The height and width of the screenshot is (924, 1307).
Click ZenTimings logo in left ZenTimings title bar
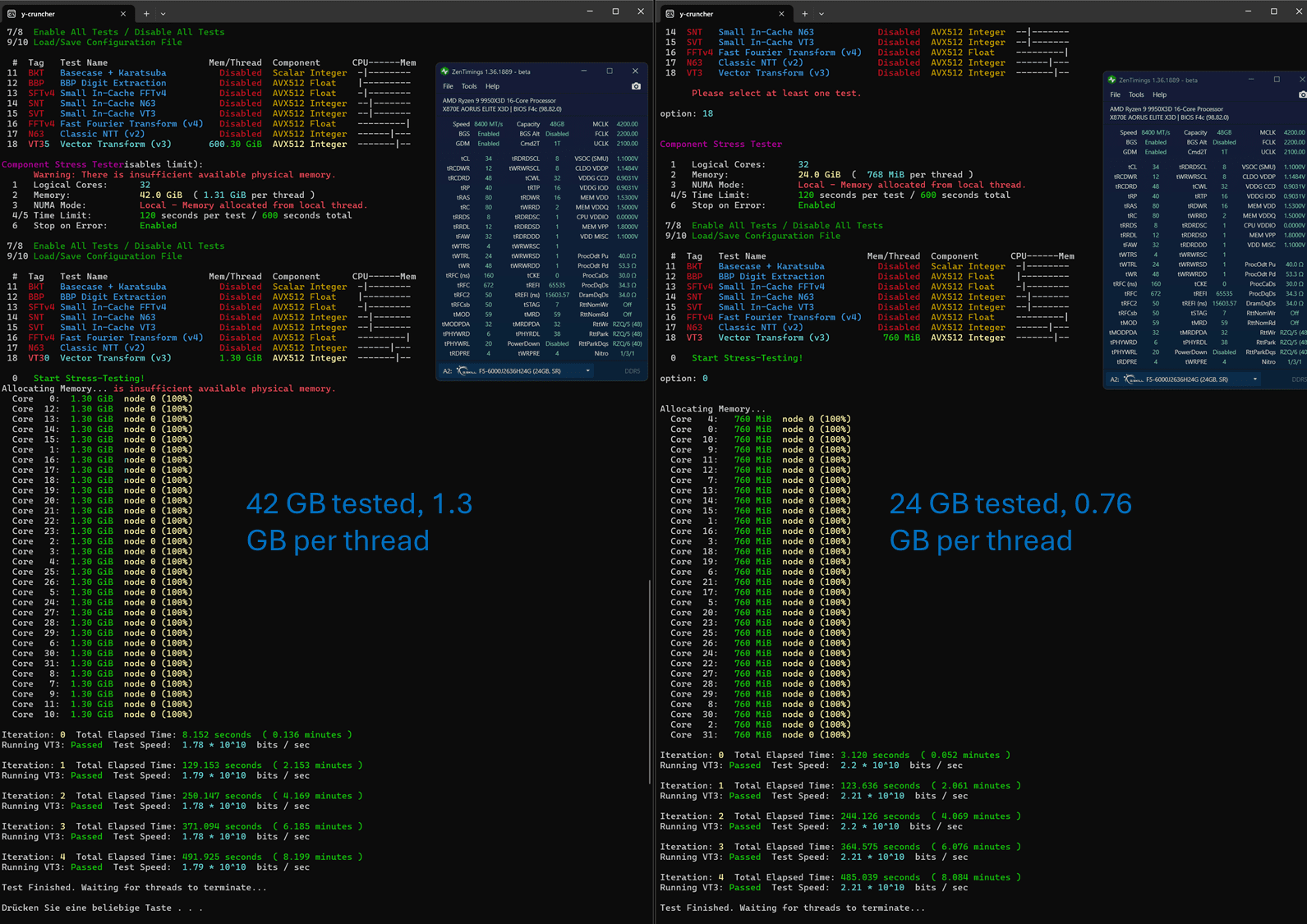[445, 71]
